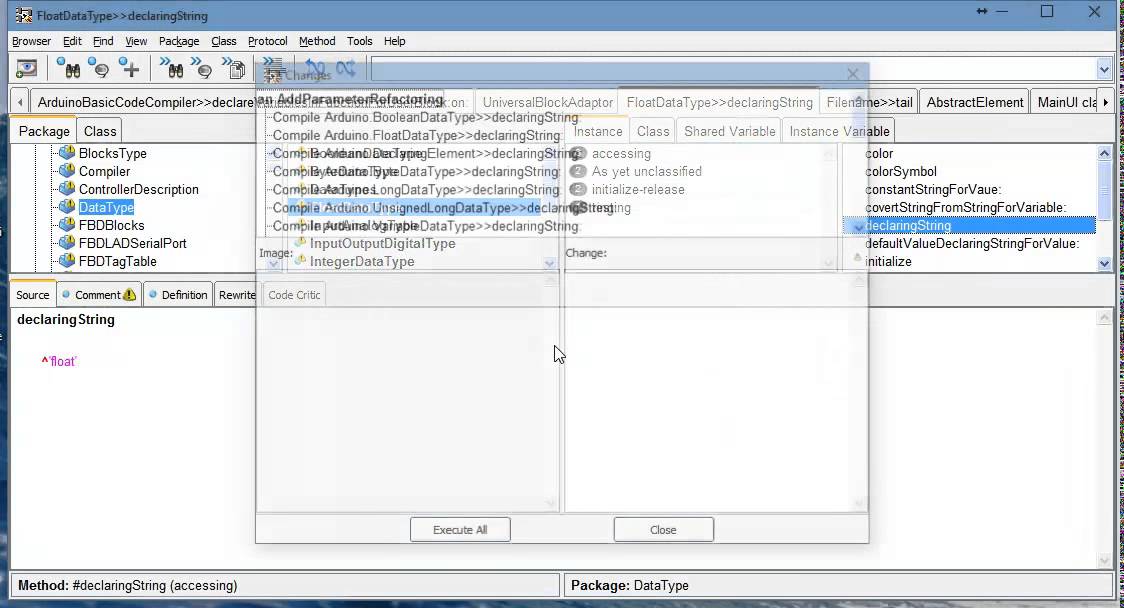Select Compile Arduino.BooleanDataType>>declaringString change row
Screen dimensions: 1124x608
tap(425, 117)
